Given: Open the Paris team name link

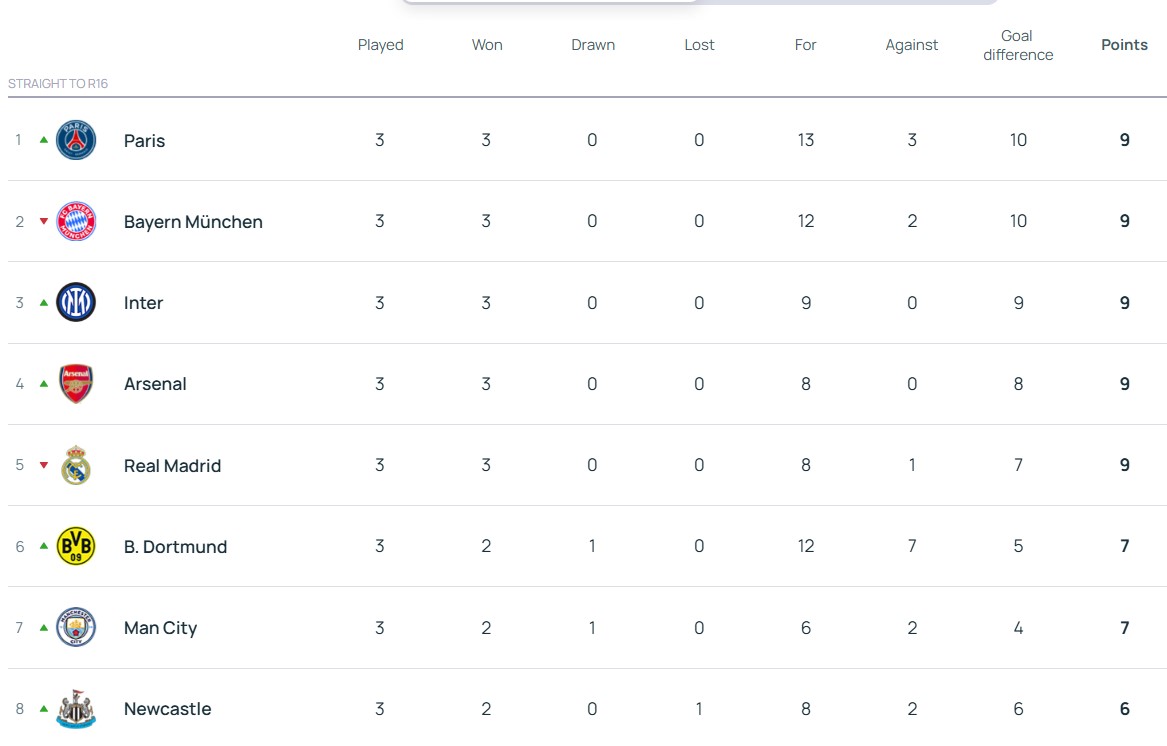Looking at the screenshot, I should pyautogui.click(x=144, y=141).
